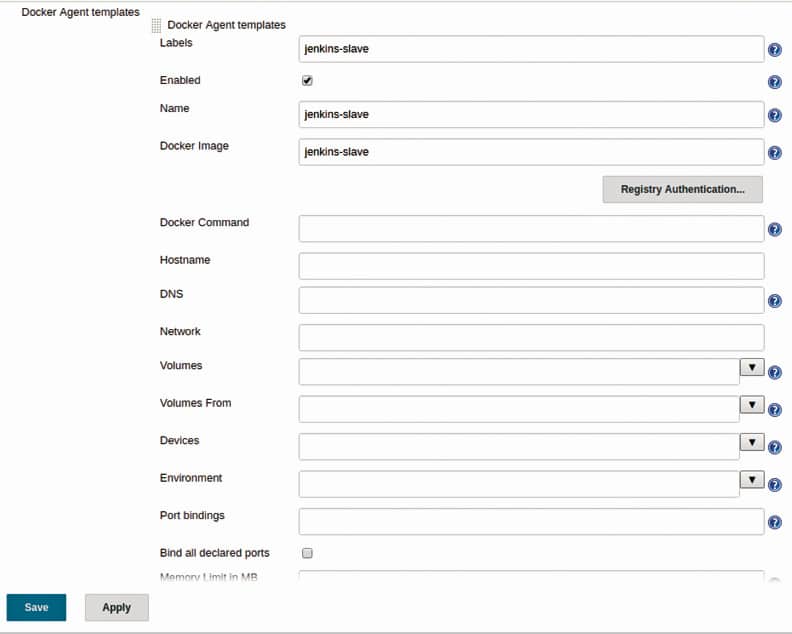Expand the Volumes From field arrow

[x=752, y=405]
